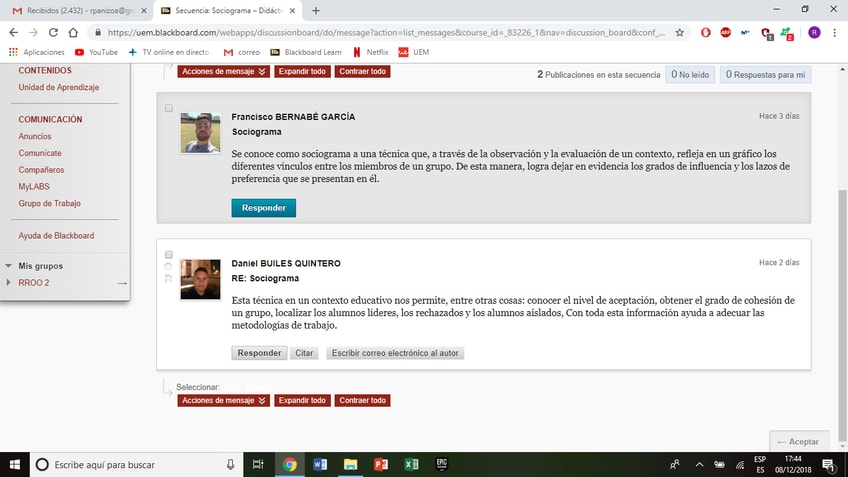Filter by 0 Respuestas para mí

coord(765,75)
